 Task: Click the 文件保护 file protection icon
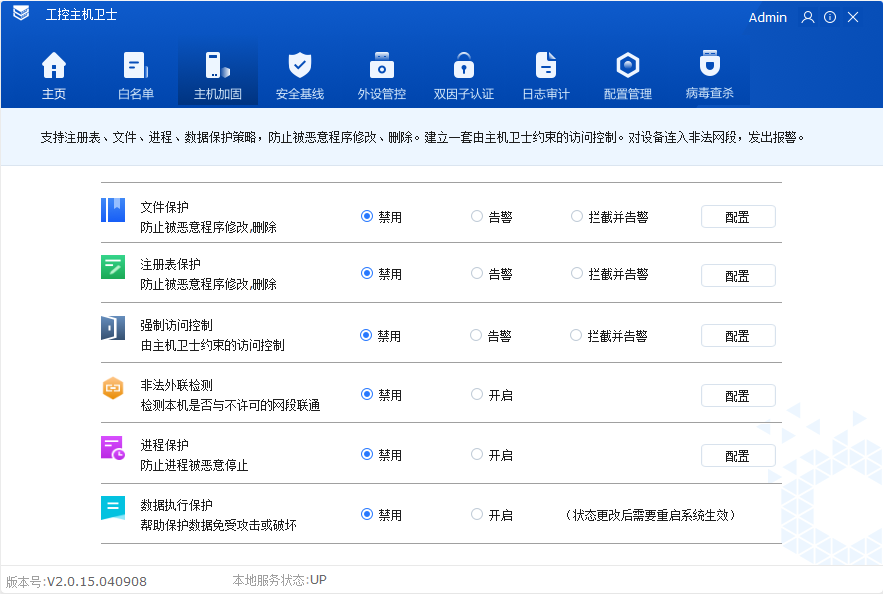pos(112,210)
